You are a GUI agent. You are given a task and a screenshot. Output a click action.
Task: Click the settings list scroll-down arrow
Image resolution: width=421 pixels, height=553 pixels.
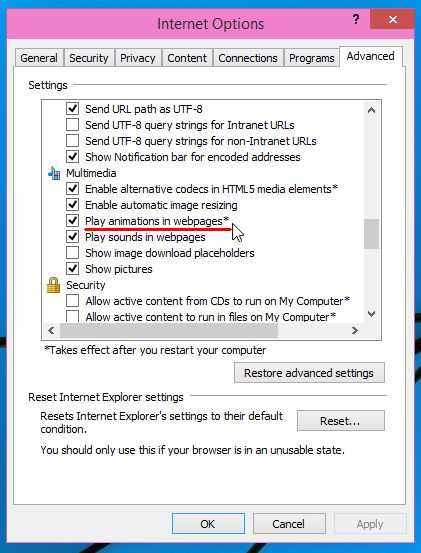(x=371, y=314)
